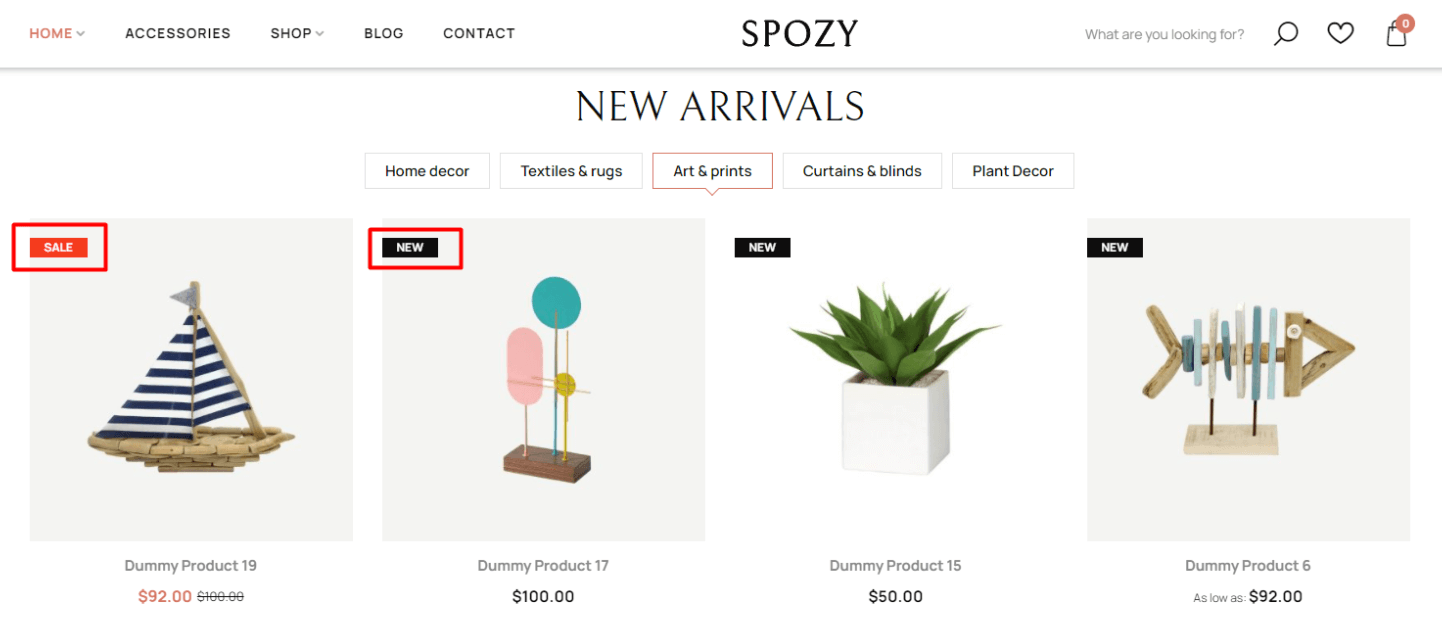Show the Curtains & blinds tab

click(x=862, y=171)
